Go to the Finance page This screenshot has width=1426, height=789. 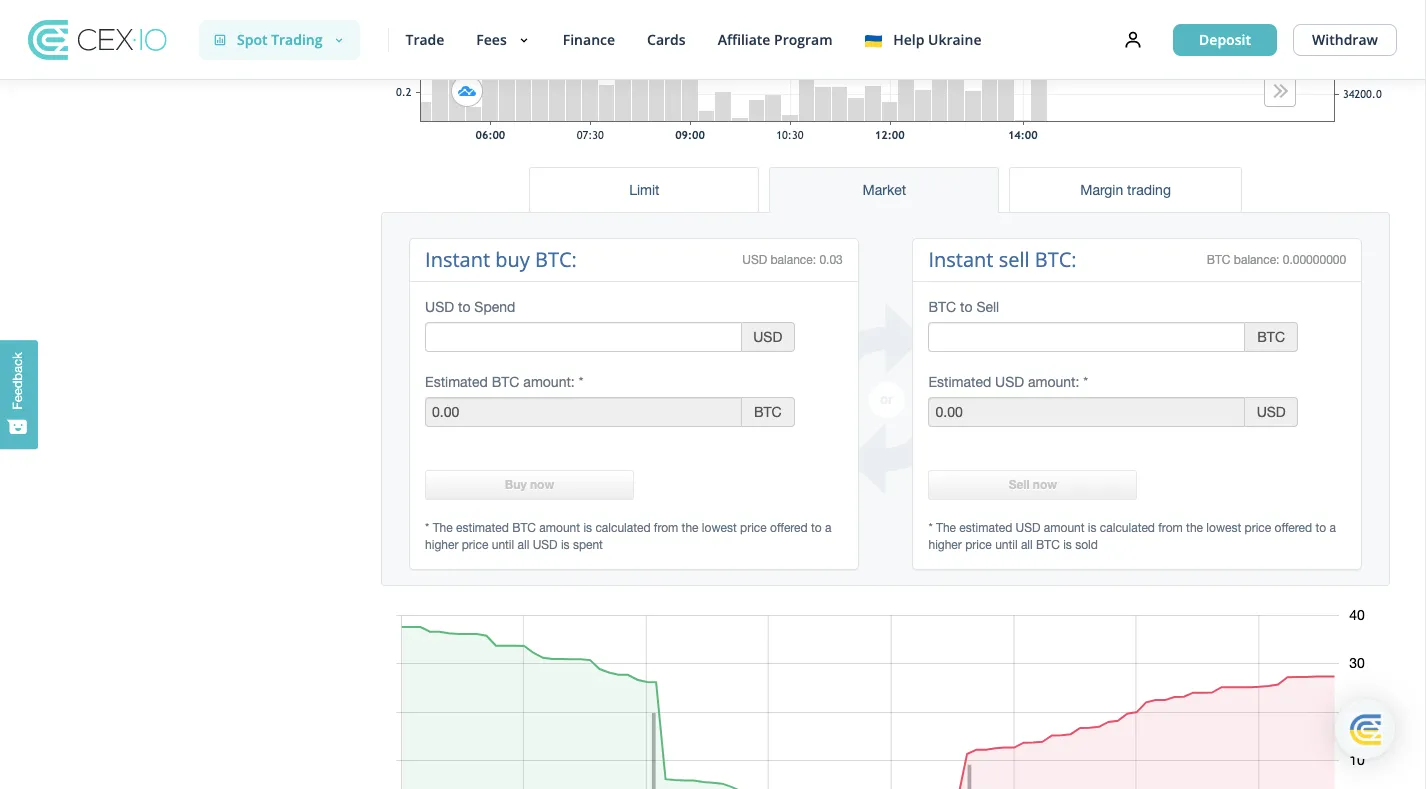coord(588,40)
